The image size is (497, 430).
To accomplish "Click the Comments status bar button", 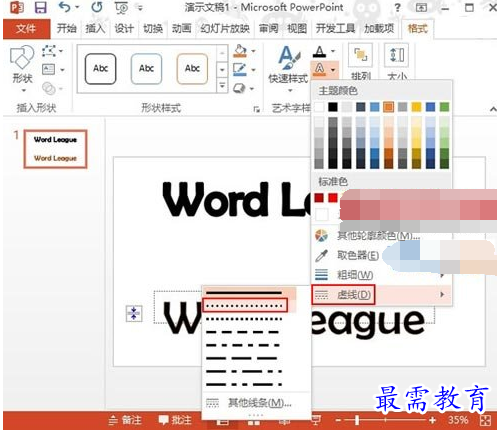I will 175,420.
